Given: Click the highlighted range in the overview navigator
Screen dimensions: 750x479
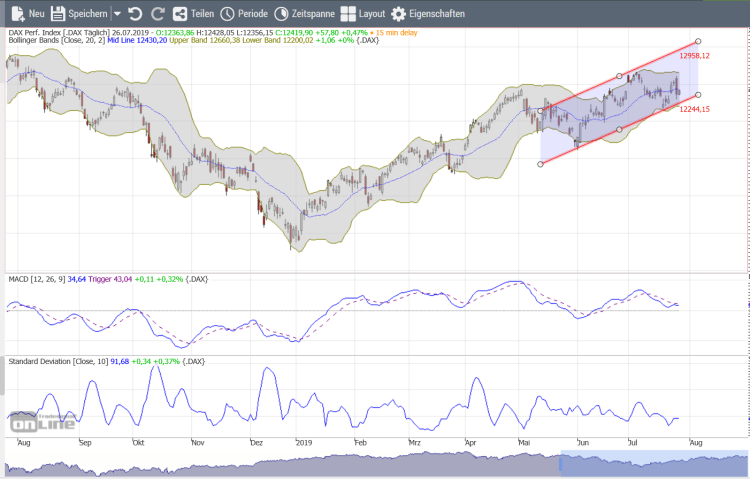Looking at the screenshot, I should point(654,463).
